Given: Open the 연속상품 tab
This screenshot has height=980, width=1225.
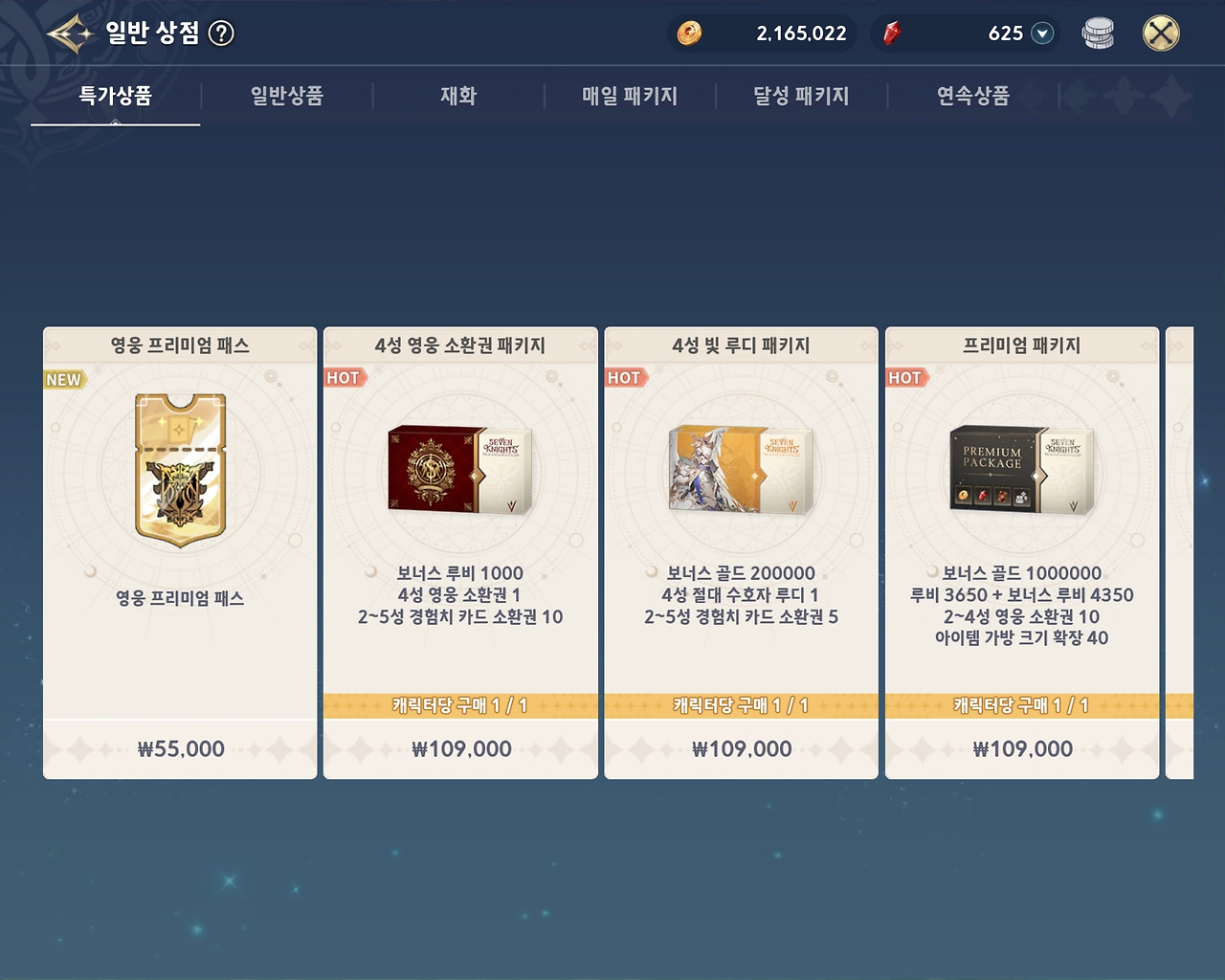Looking at the screenshot, I should [973, 96].
